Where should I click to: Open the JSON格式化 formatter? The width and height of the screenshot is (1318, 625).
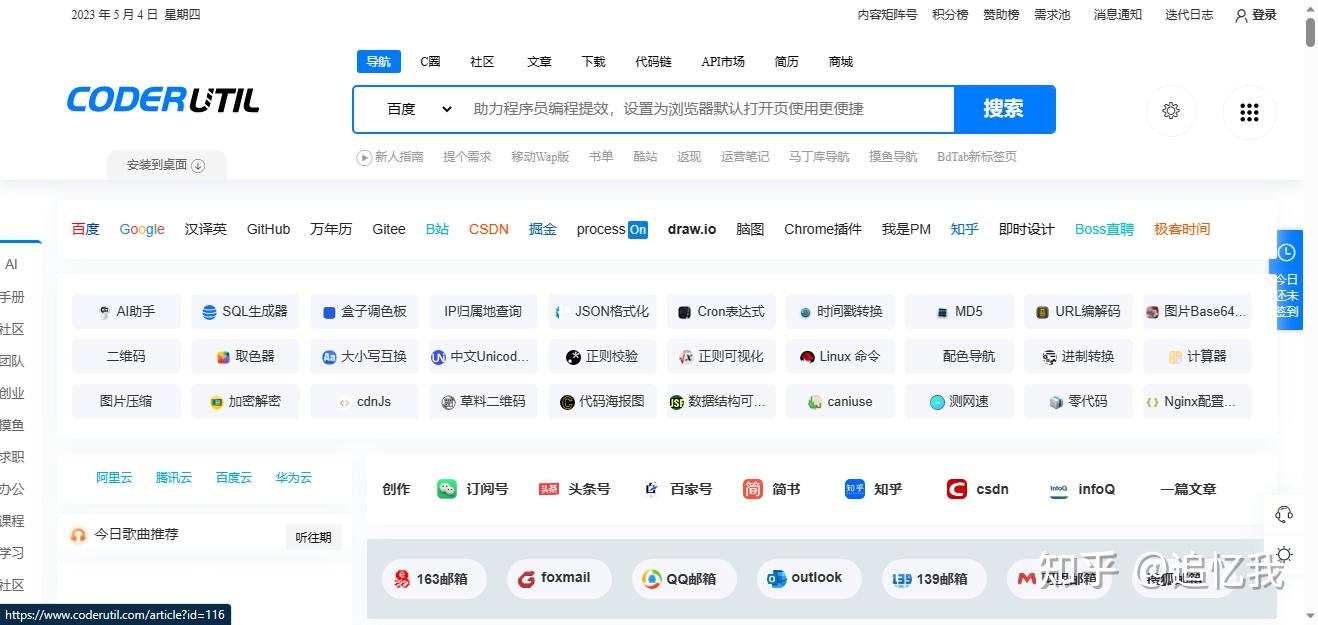(601, 311)
